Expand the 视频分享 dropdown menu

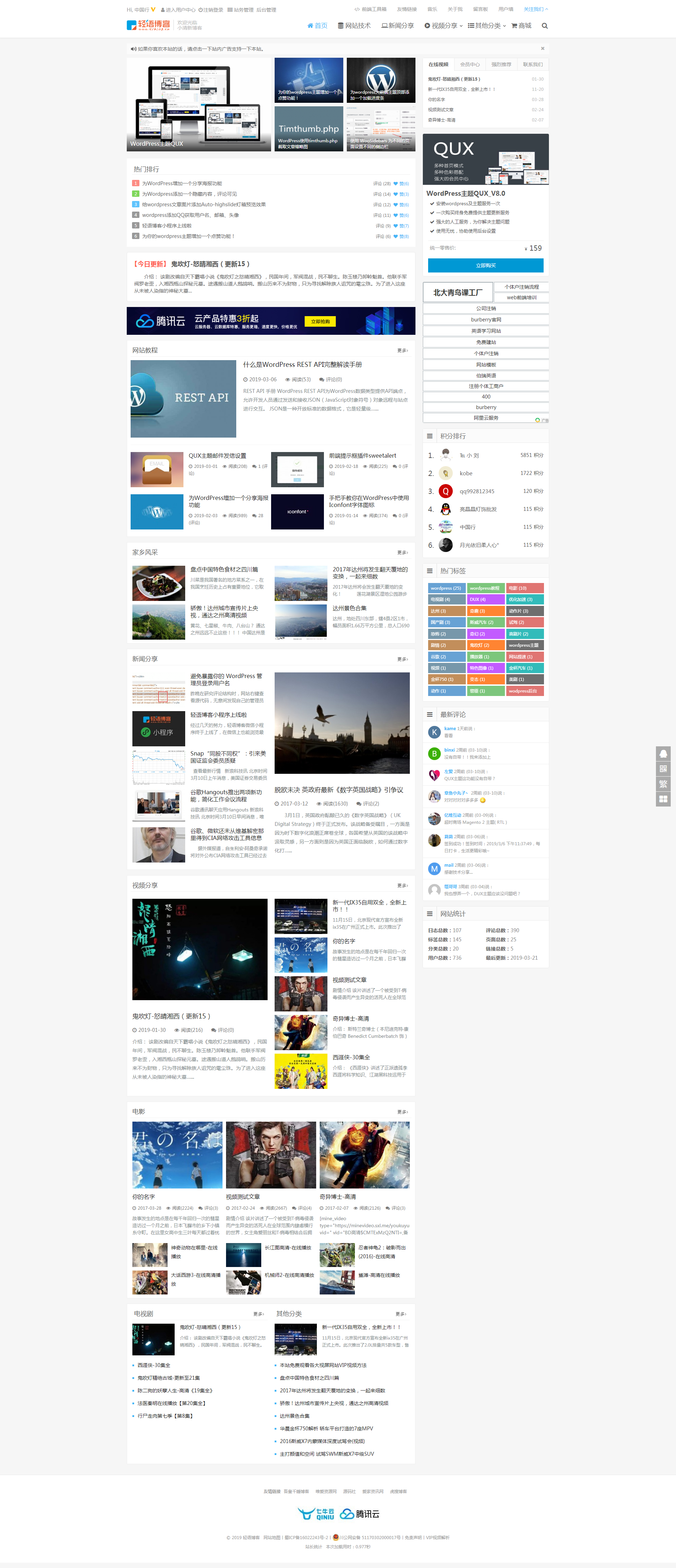coord(443,26)
